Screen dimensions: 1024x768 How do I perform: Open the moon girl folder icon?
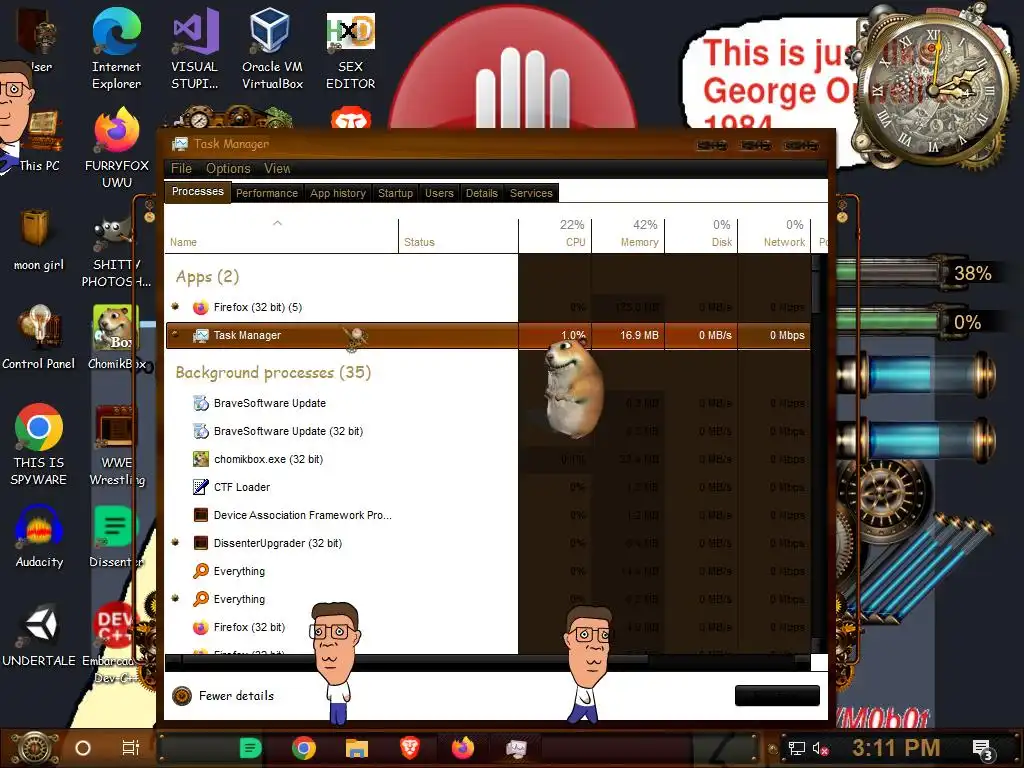click(39, 240)
